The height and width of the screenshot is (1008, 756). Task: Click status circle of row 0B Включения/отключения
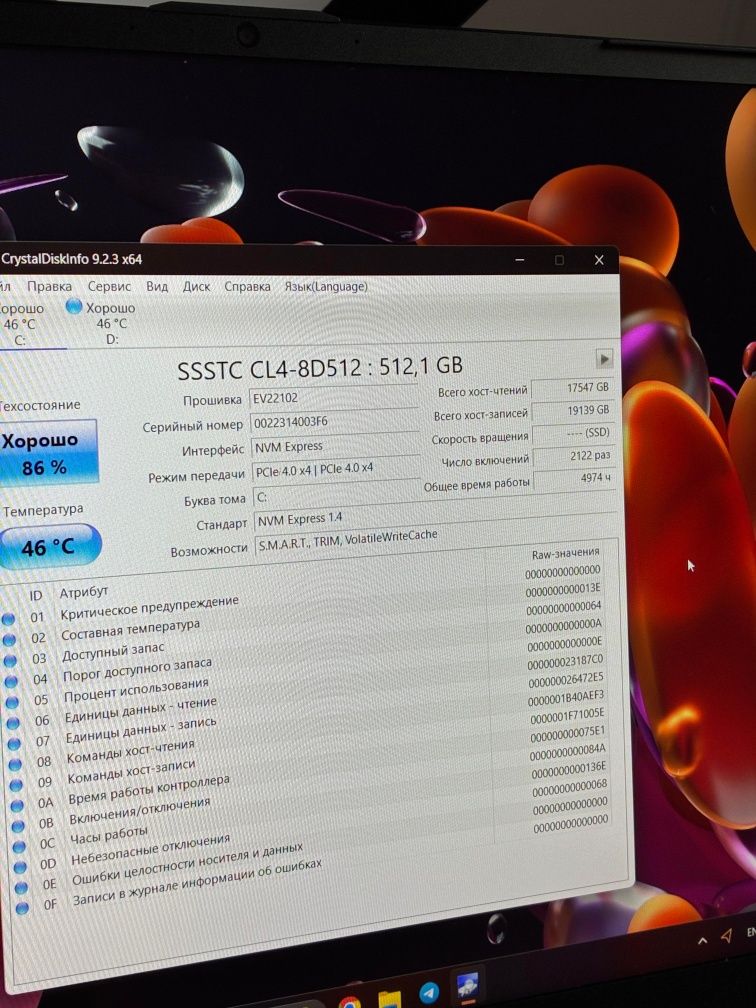(19, 825)
